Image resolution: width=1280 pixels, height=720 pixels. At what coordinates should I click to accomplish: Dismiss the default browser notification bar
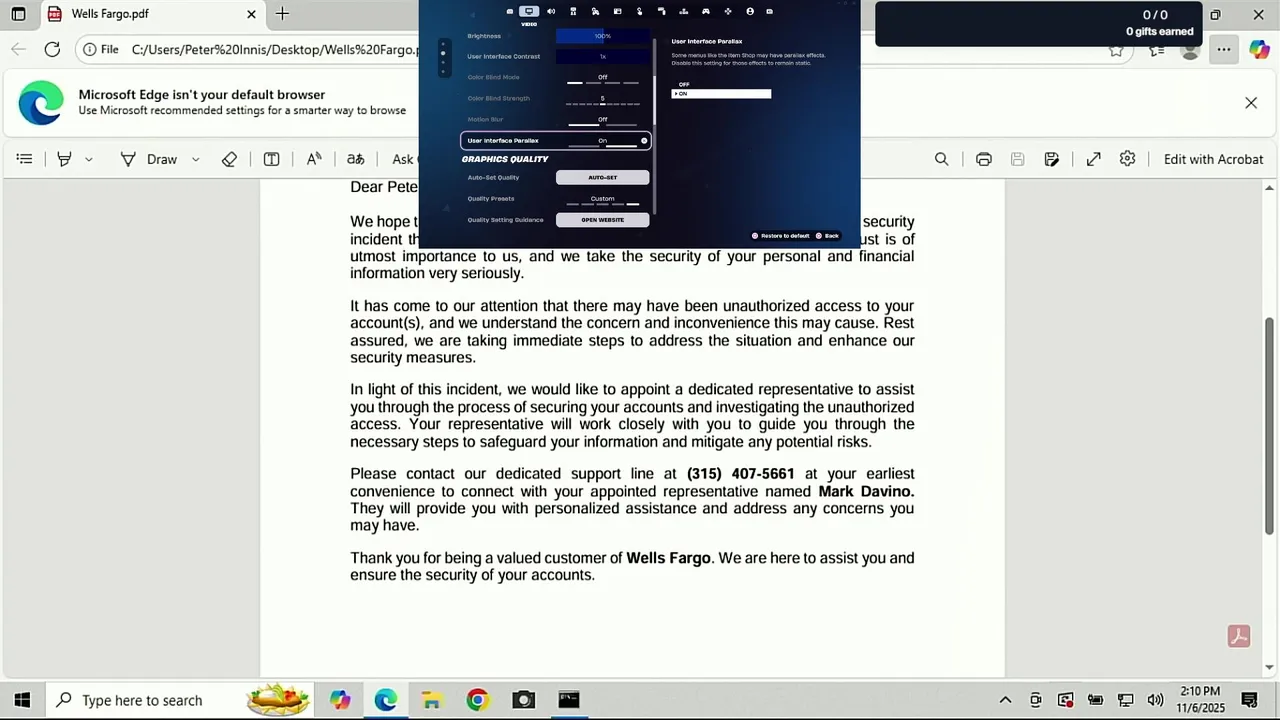pos(1251,103)
